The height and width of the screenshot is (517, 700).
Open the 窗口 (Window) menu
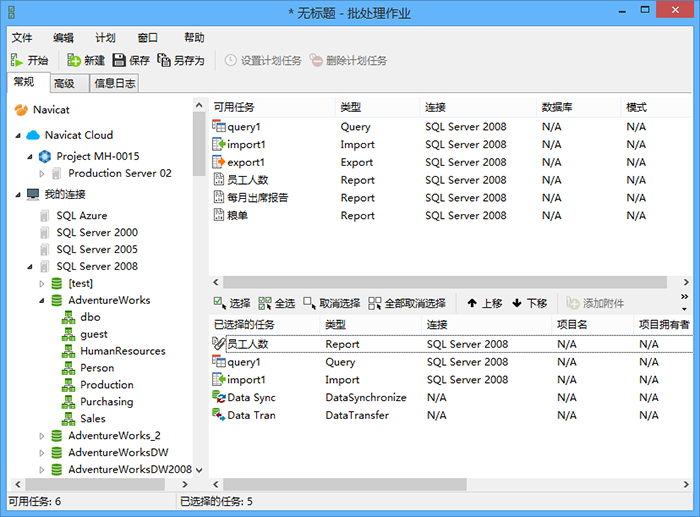click(147, 38)
